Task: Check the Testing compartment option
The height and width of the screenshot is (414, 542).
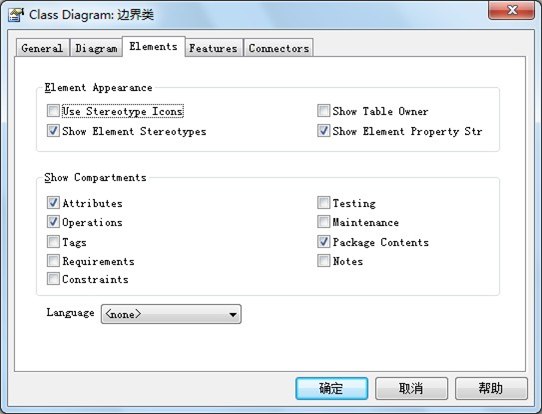Action: click(x=324, y=203)
